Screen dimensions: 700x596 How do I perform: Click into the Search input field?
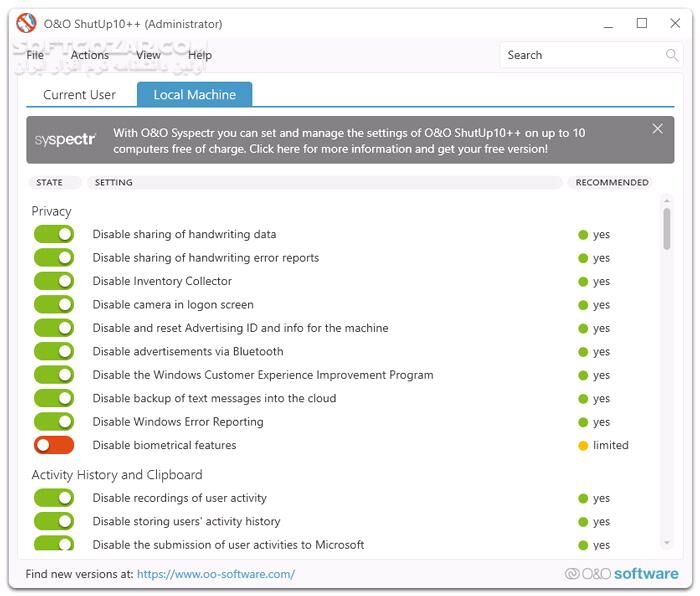[580, 56]
